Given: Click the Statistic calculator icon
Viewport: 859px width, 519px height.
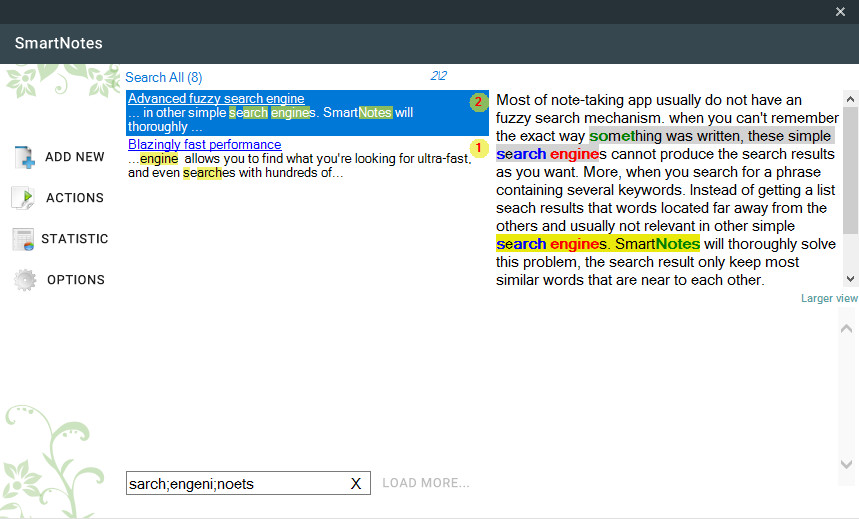Looking at the screenshot, I should coord(24,239).
